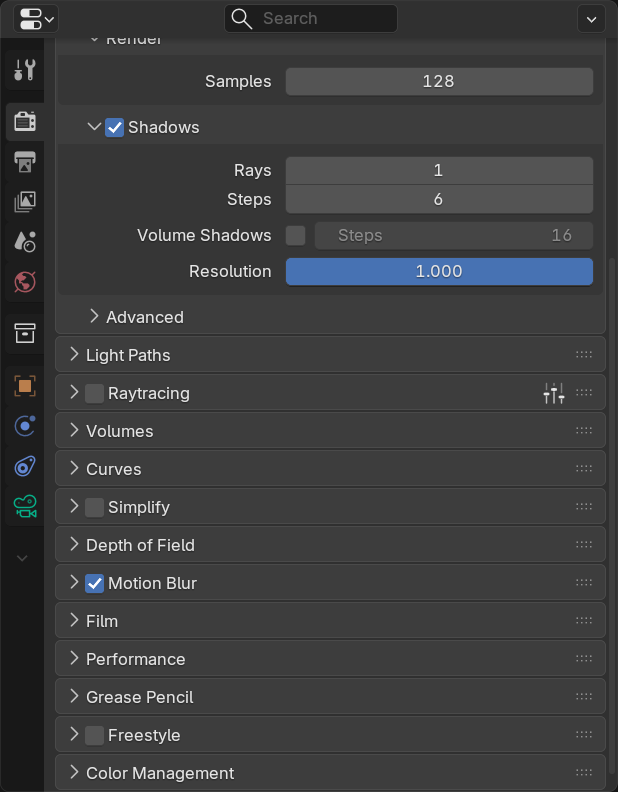
Task: Open the Object properties tab
Action: coord(25,386)
